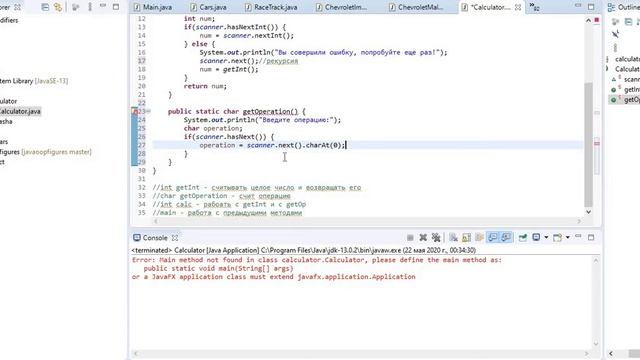Select Calculator.java in Package Explorer
Viewport: 640px width, 360px height.
pyautogui.click(x=20, y=111)
